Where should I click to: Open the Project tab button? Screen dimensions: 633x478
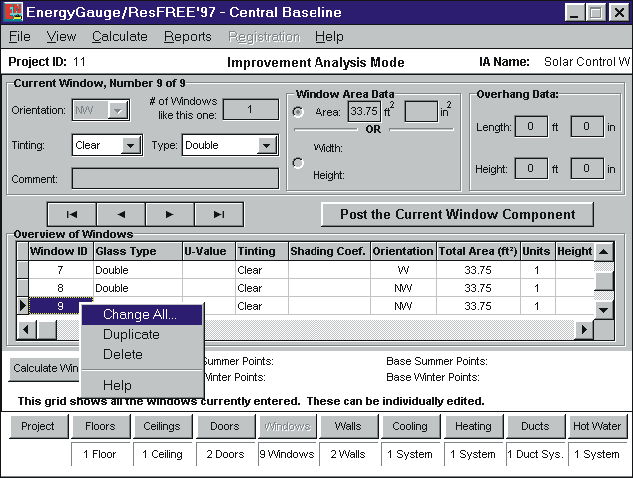click(38, 426)
